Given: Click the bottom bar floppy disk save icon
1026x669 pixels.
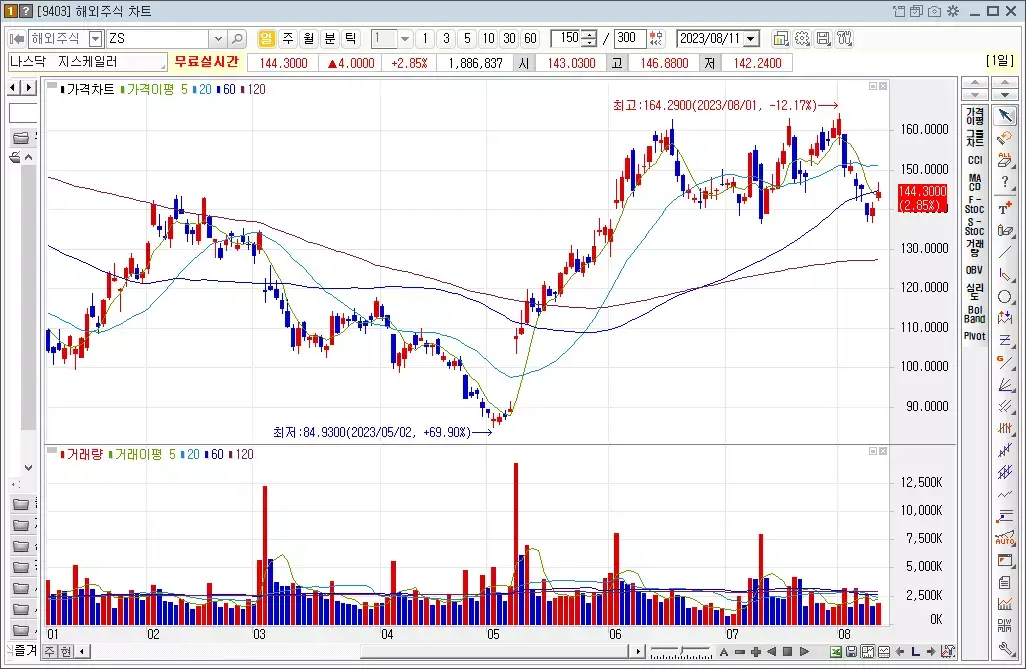Looking at the screenshot, I should 851,651.
